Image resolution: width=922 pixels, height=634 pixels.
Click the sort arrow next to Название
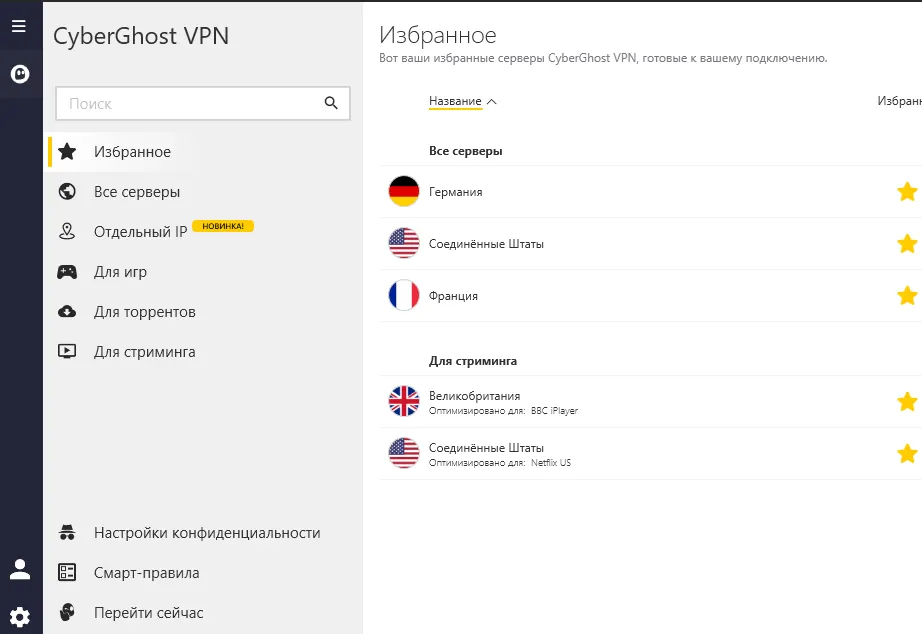click(491, 101)
